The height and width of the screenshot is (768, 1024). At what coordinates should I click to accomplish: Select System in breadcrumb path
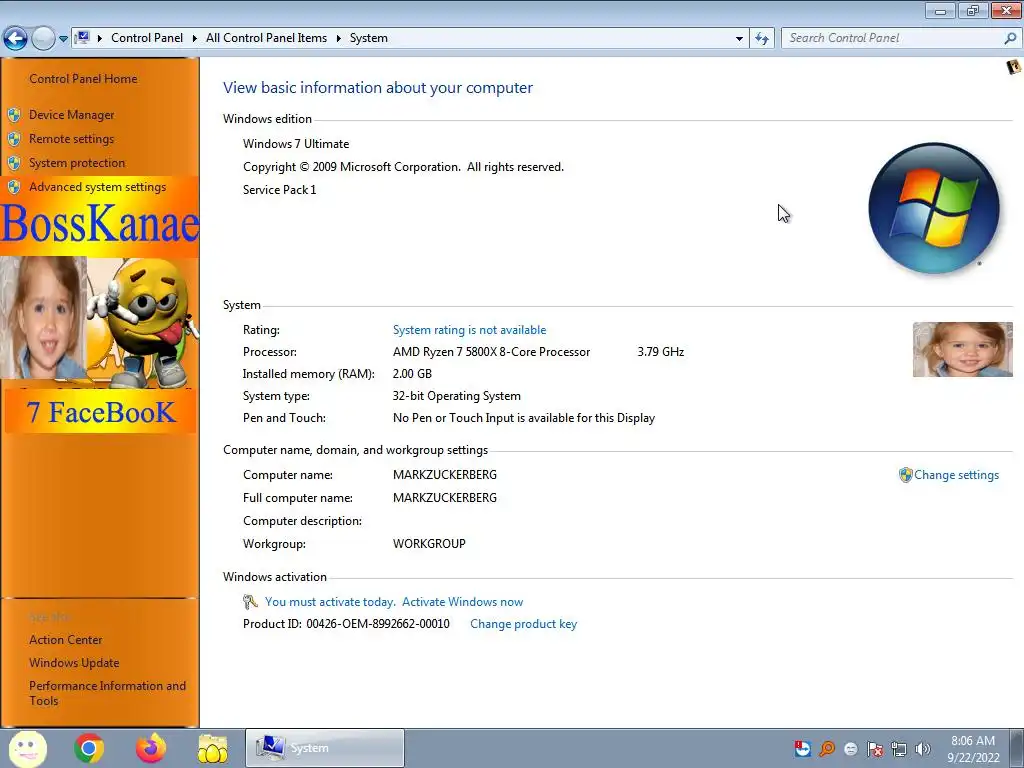368,38
